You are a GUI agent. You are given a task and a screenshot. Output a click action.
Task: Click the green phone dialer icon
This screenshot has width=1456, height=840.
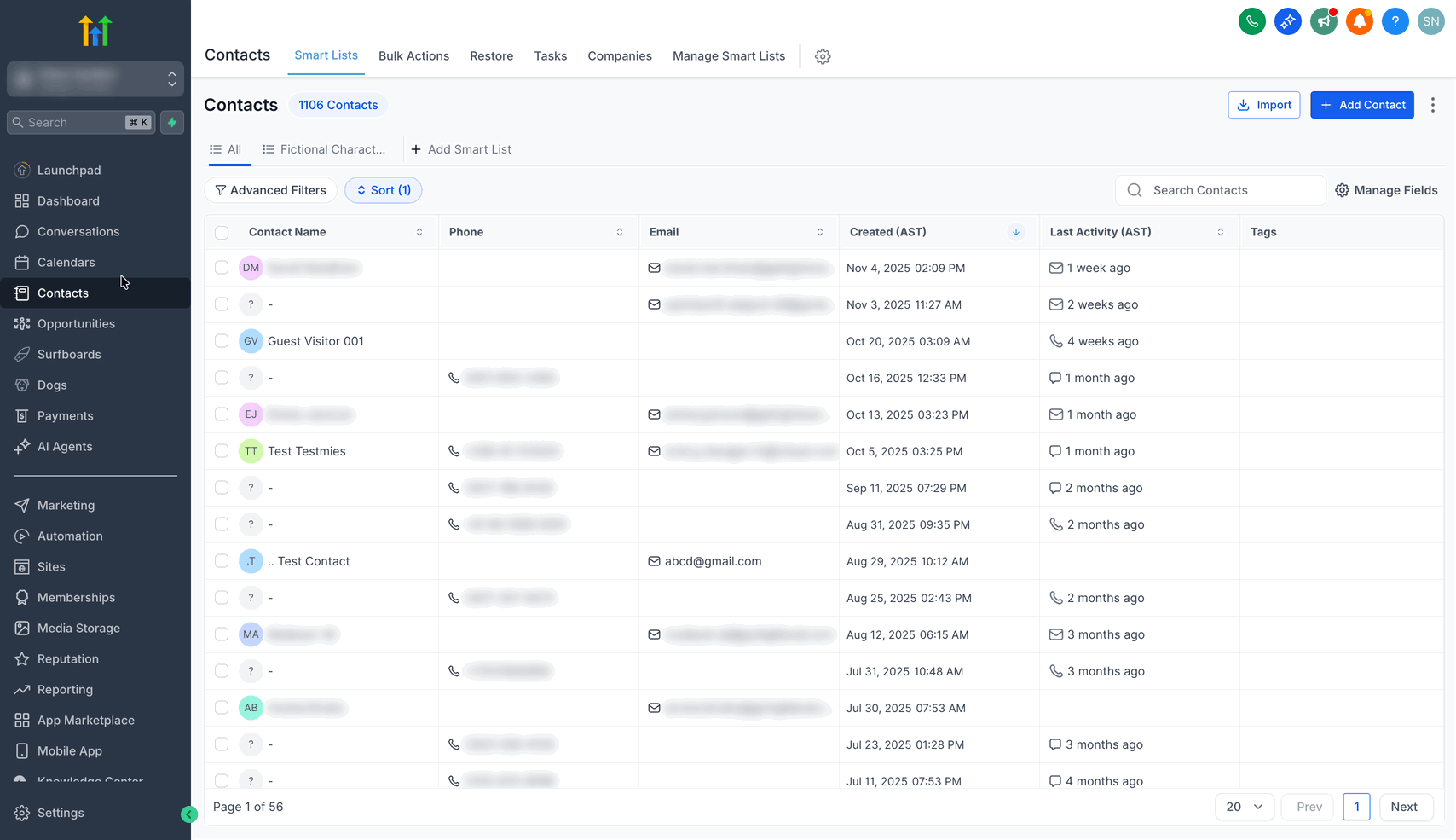click(1251, 21)
